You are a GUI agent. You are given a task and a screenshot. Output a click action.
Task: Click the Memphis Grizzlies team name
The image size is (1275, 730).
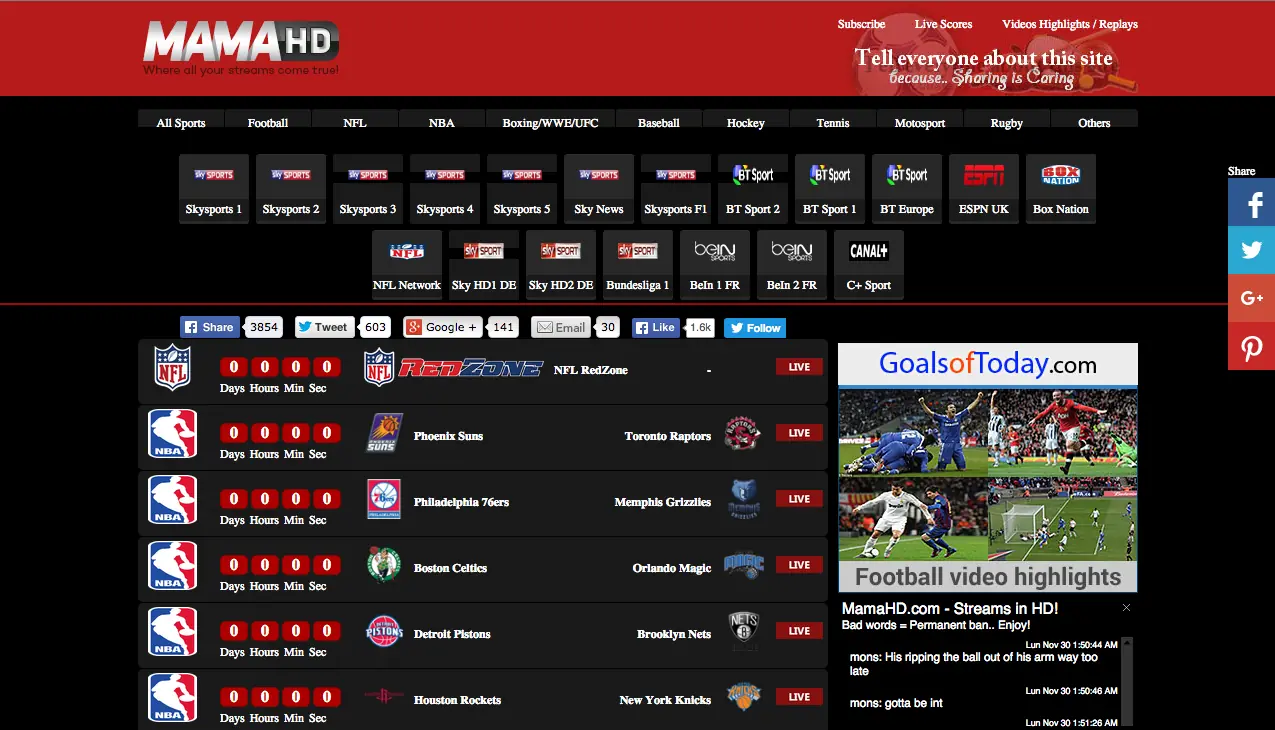tap(663, 502)
